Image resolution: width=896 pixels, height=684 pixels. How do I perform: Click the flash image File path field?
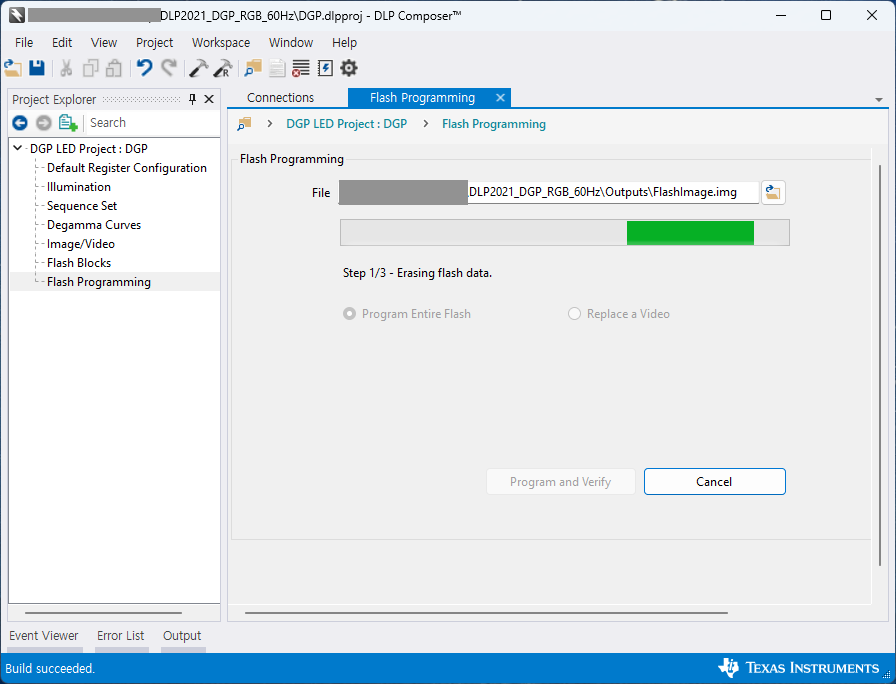point(549,192)
